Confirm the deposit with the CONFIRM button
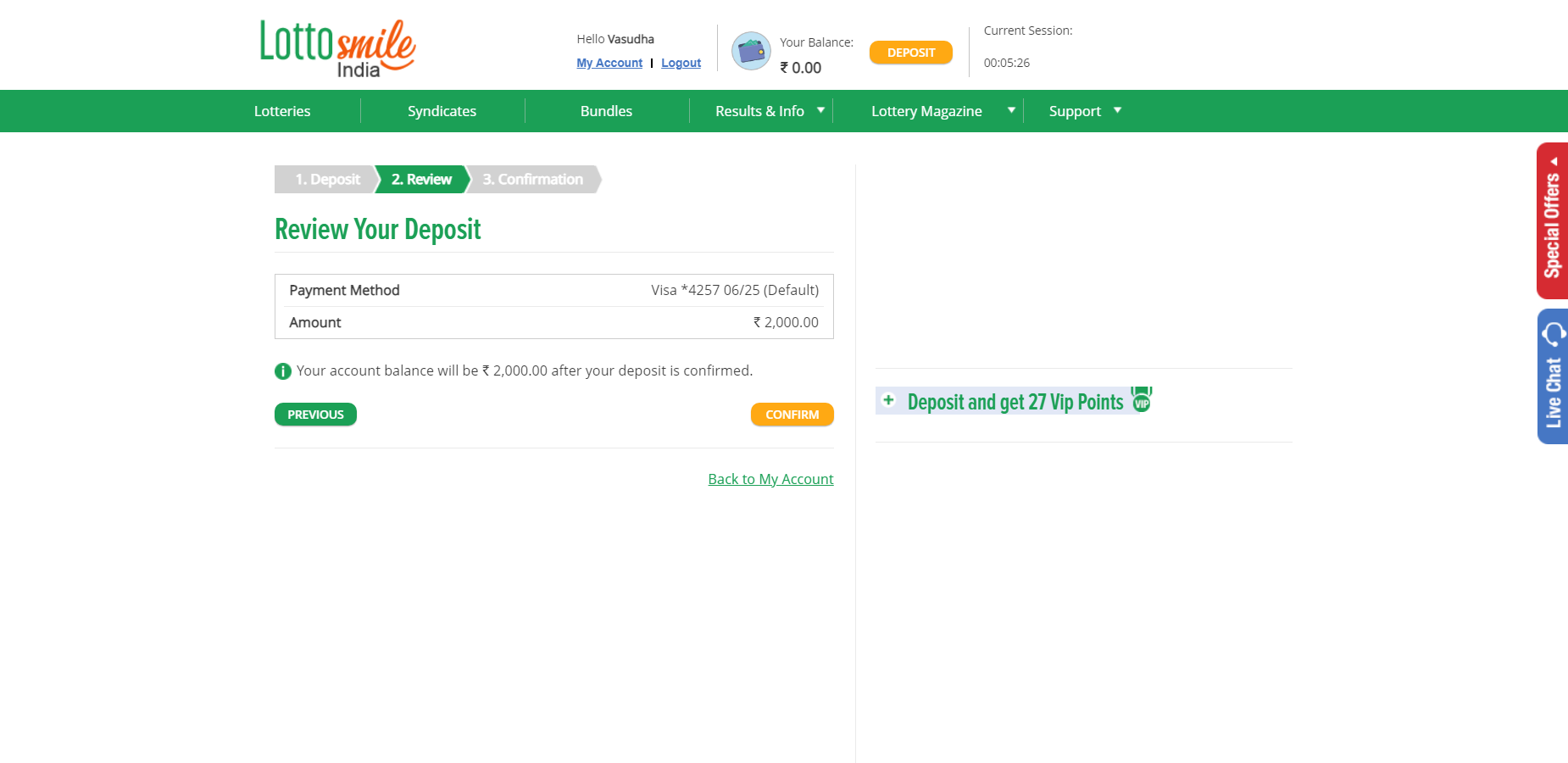Image resolution: width=1568 pixels, height=763 pixels. tap(792, 415)
